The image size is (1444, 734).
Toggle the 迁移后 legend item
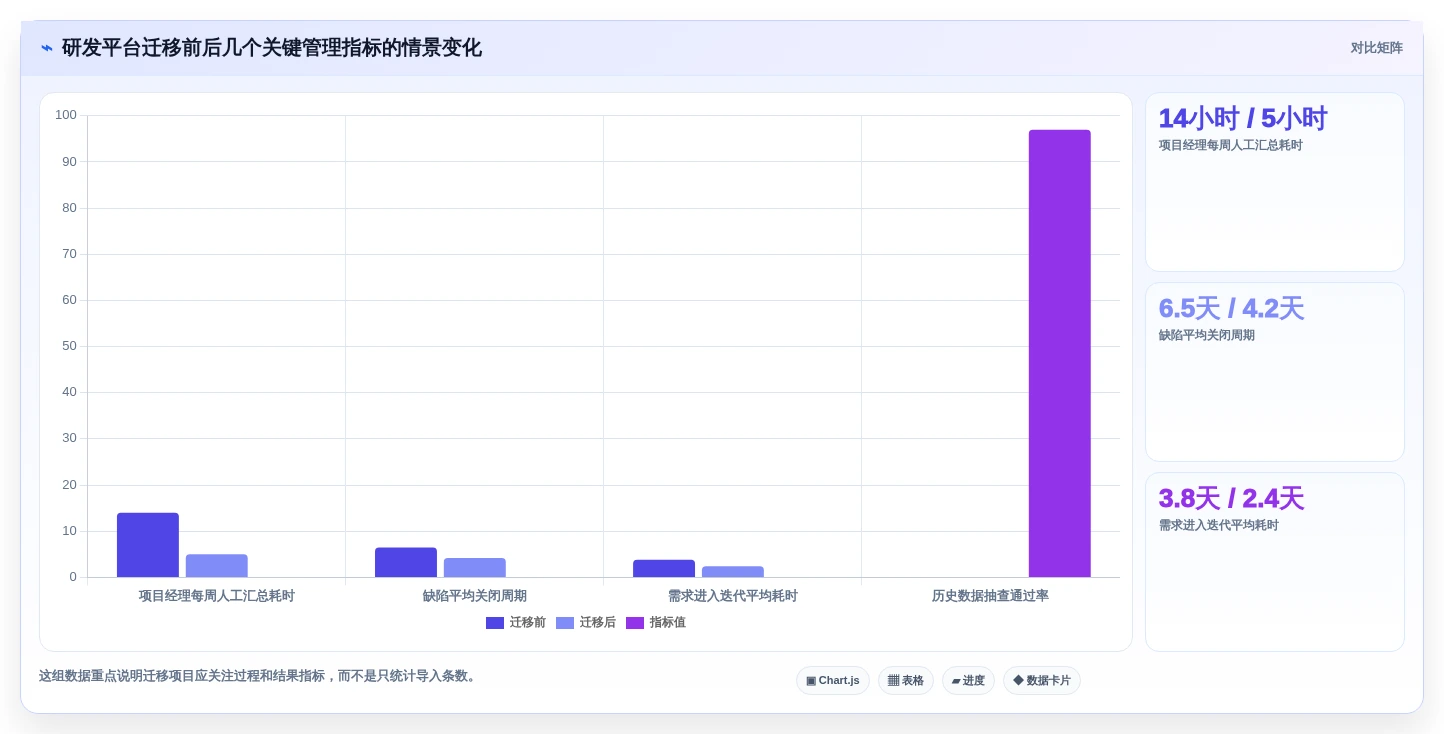click(586, 622)
